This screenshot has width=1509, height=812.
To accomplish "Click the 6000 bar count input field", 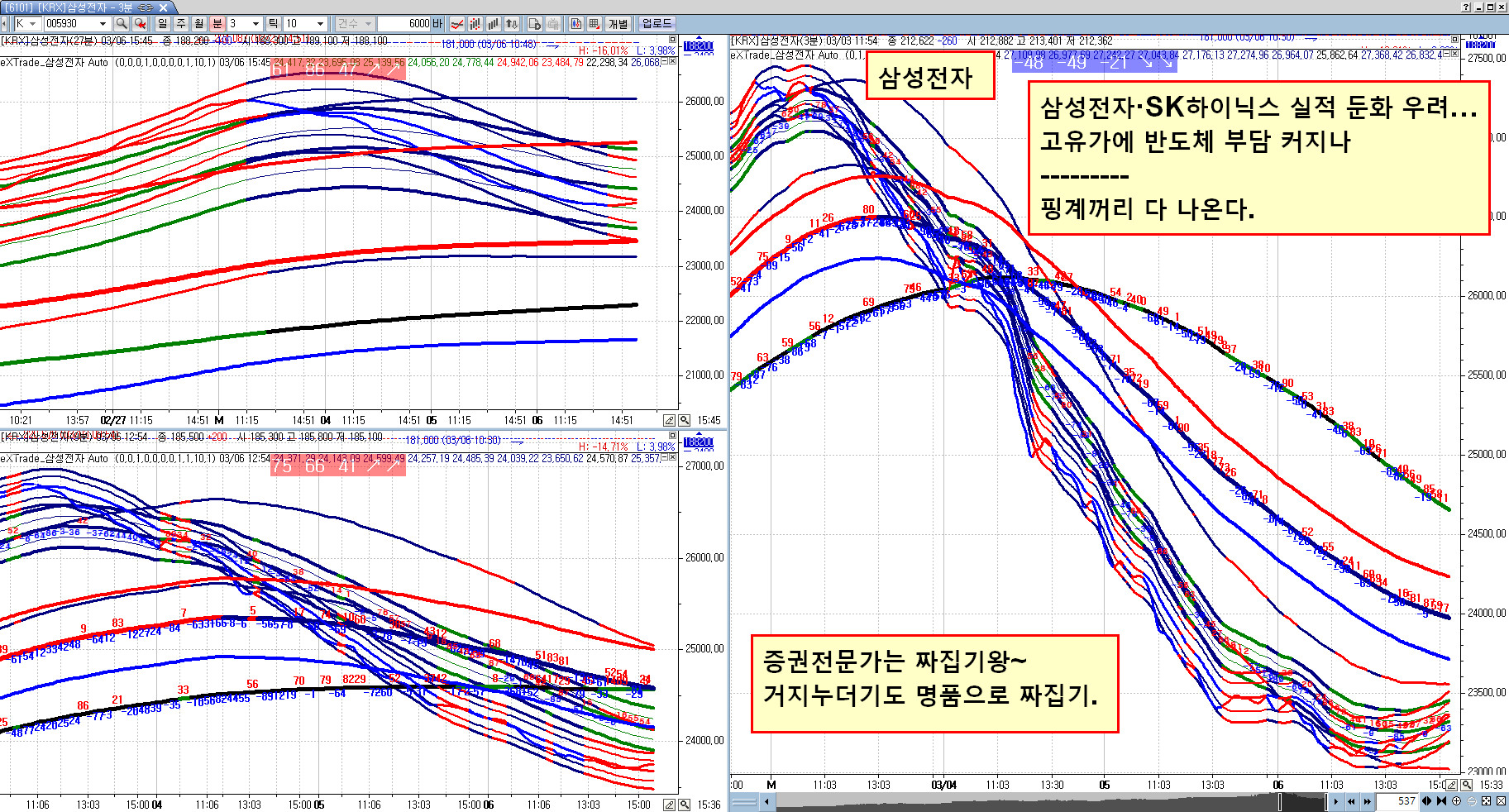I will [x=403, y=24].
